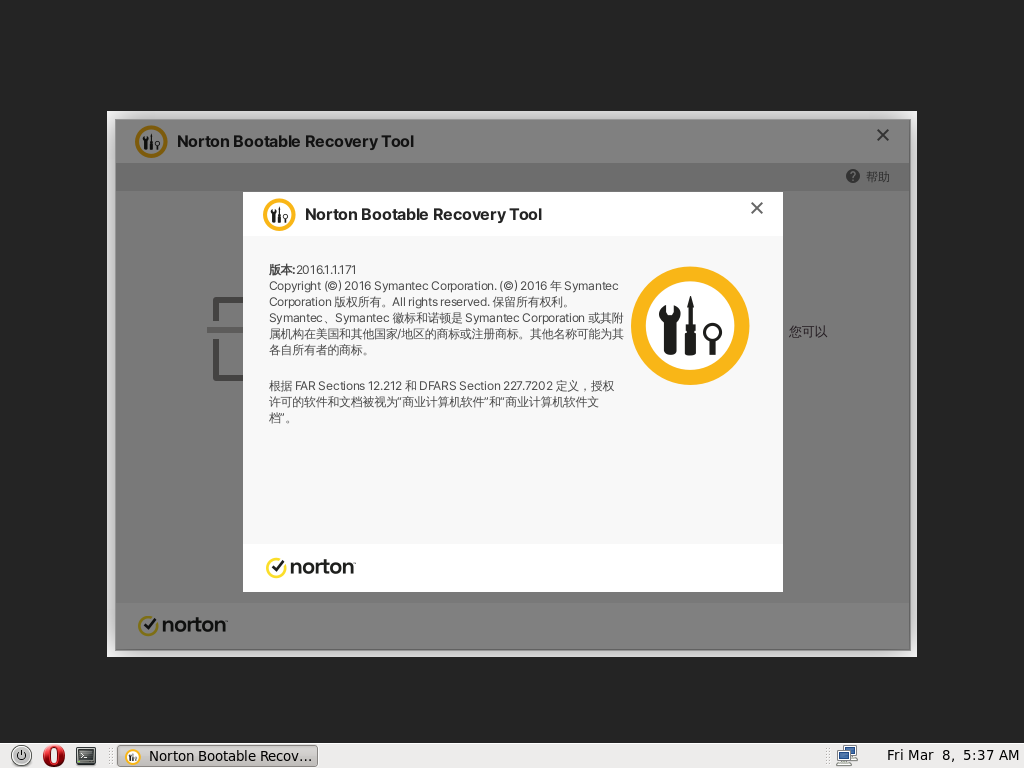Image resolution: width=1024 pixels, height=768 pixels.
Task: Click the clock showing Fri Mar 8
Action: (952, 756)
